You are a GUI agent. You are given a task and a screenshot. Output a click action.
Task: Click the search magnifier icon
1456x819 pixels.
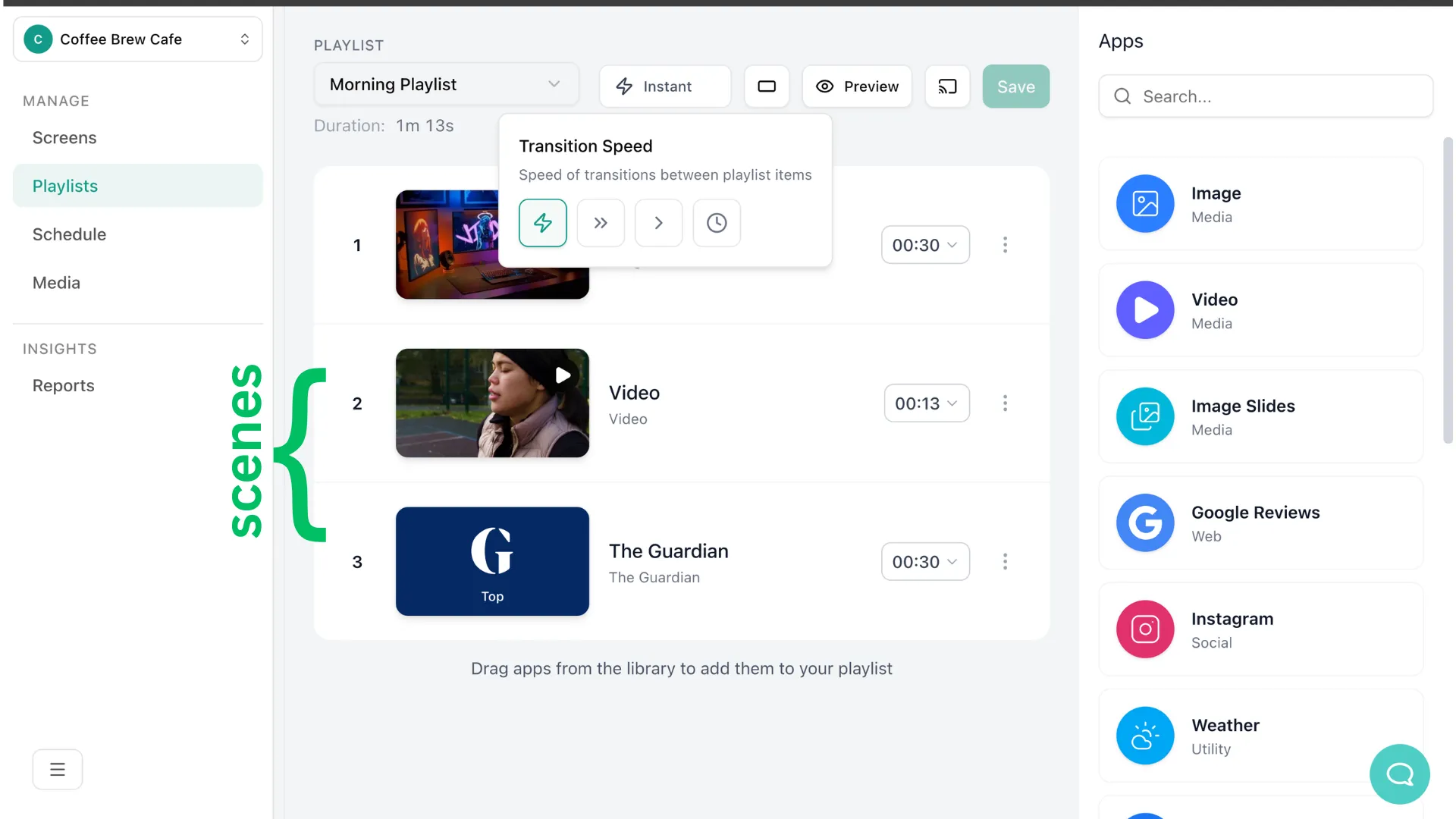click(1122, 96)
